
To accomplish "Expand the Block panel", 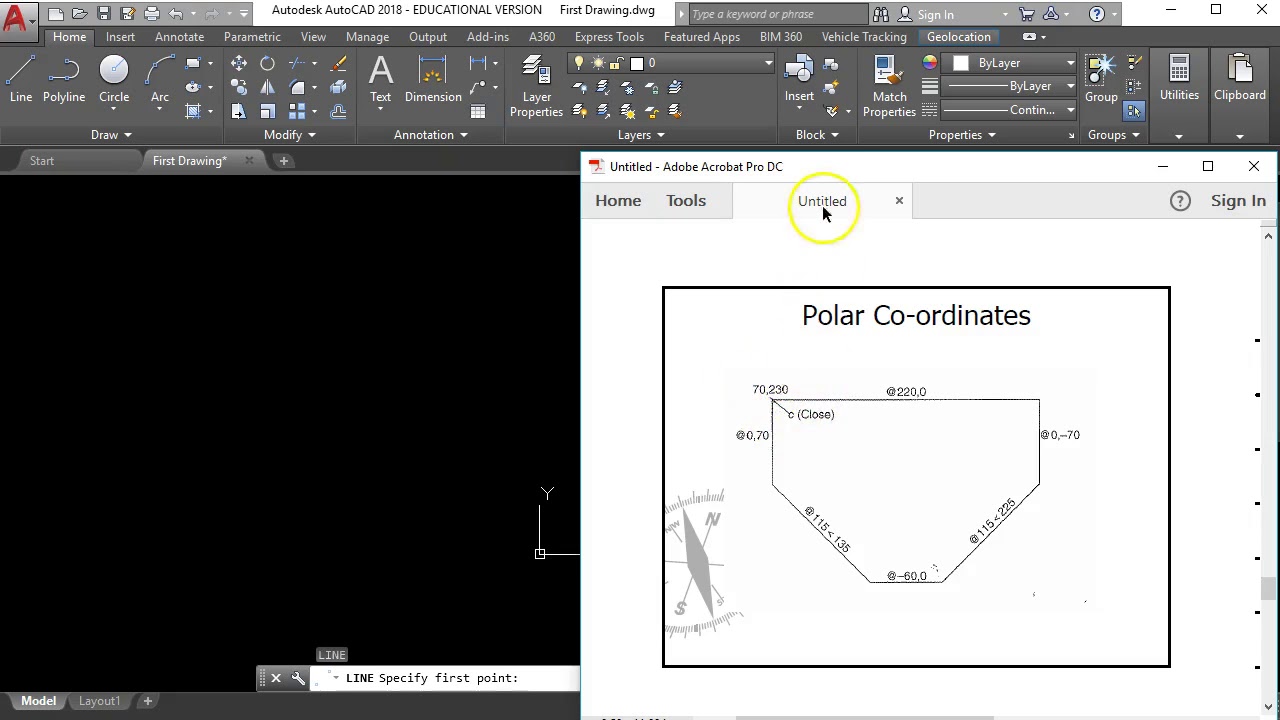I will click(817, 135).
